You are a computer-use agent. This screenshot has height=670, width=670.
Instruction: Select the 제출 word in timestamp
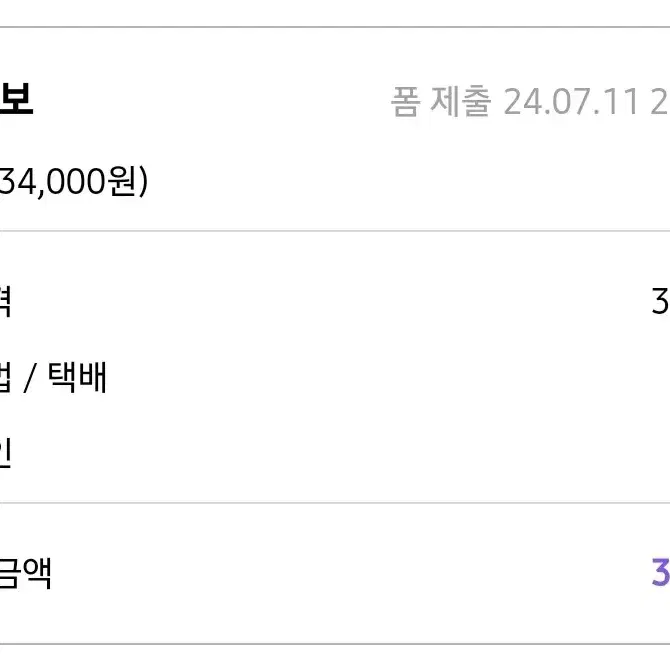pos(461,102)
